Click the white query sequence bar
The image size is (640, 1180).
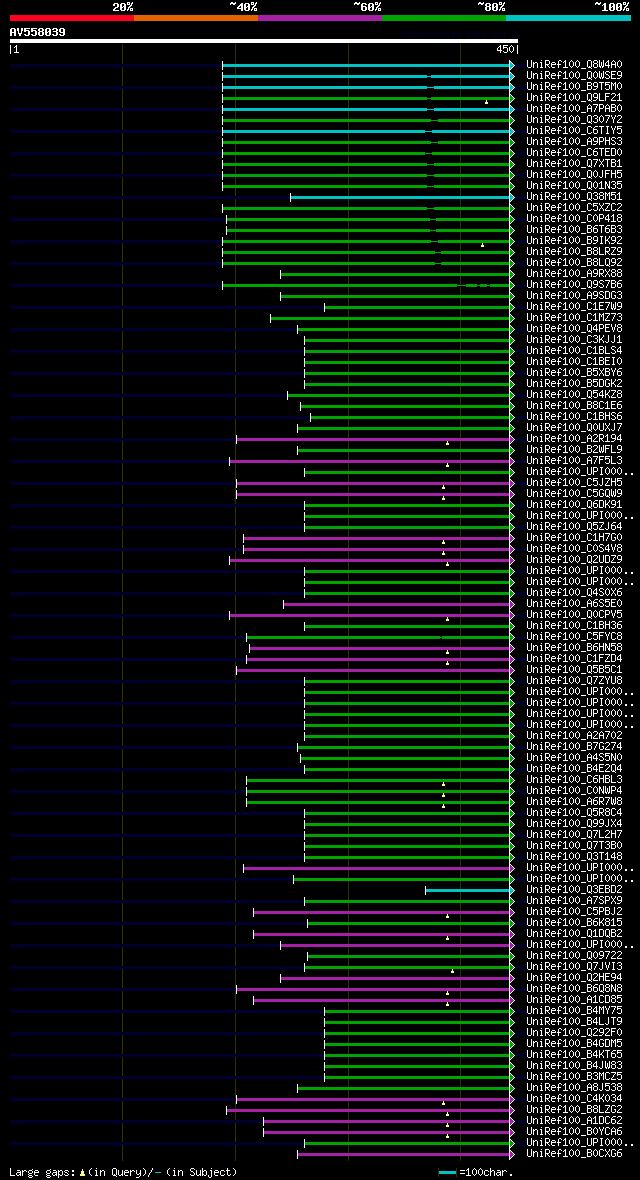264,41
